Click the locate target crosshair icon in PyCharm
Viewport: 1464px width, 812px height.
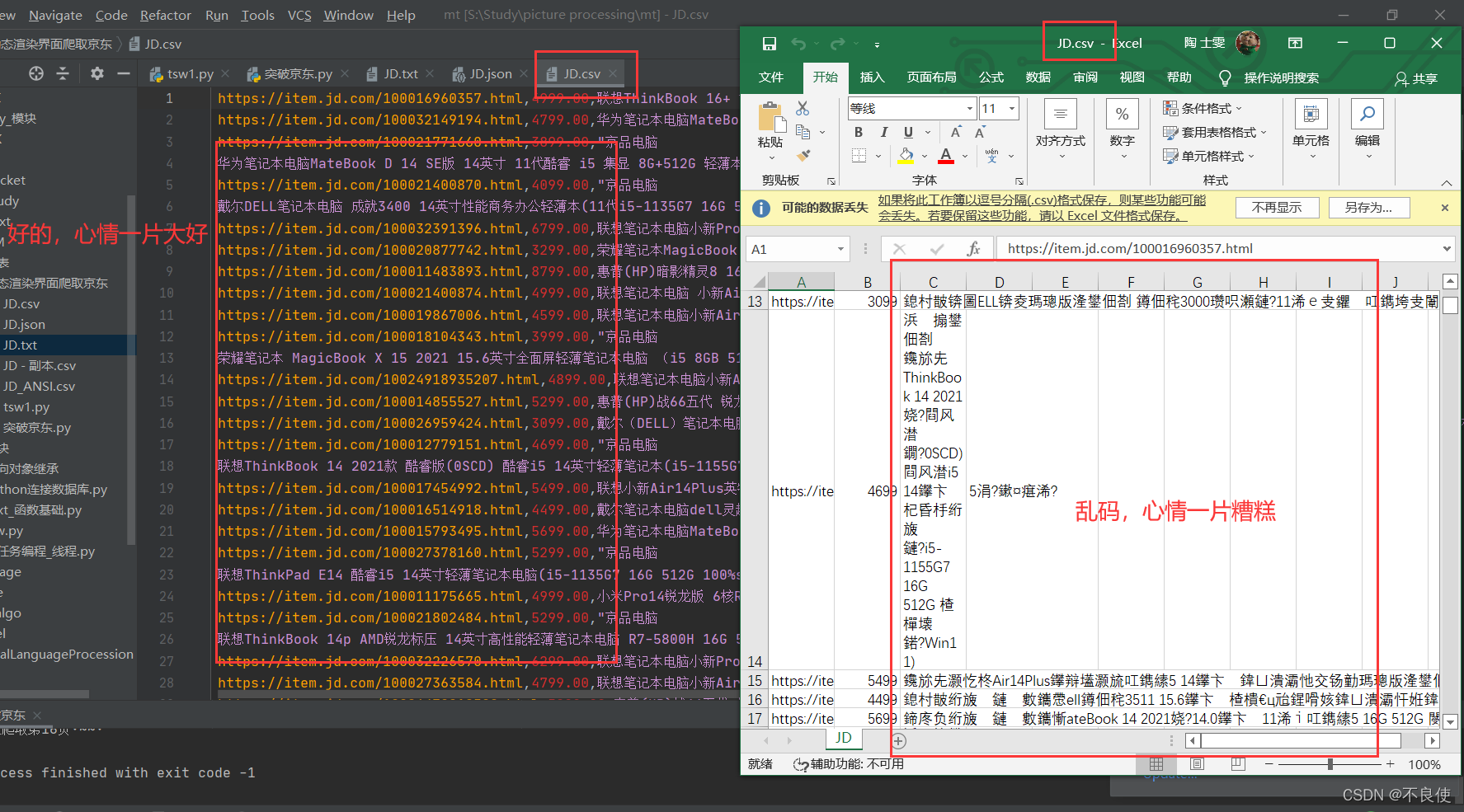36,73
